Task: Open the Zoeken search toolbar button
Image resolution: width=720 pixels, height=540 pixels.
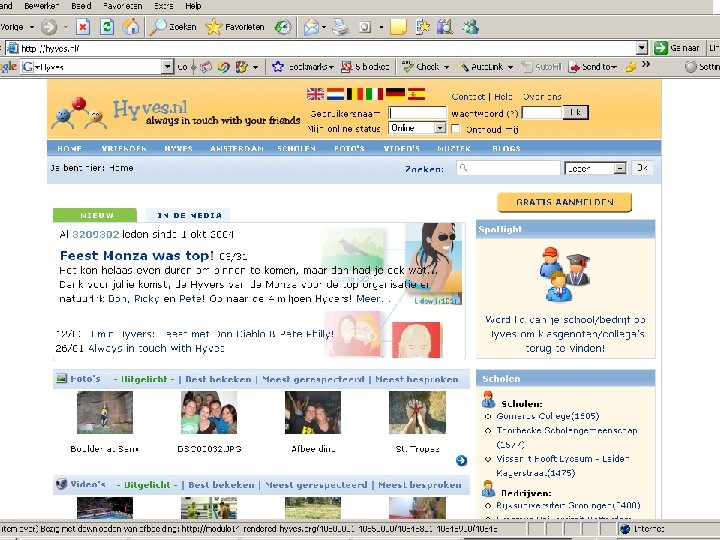Action: [173, 27]
